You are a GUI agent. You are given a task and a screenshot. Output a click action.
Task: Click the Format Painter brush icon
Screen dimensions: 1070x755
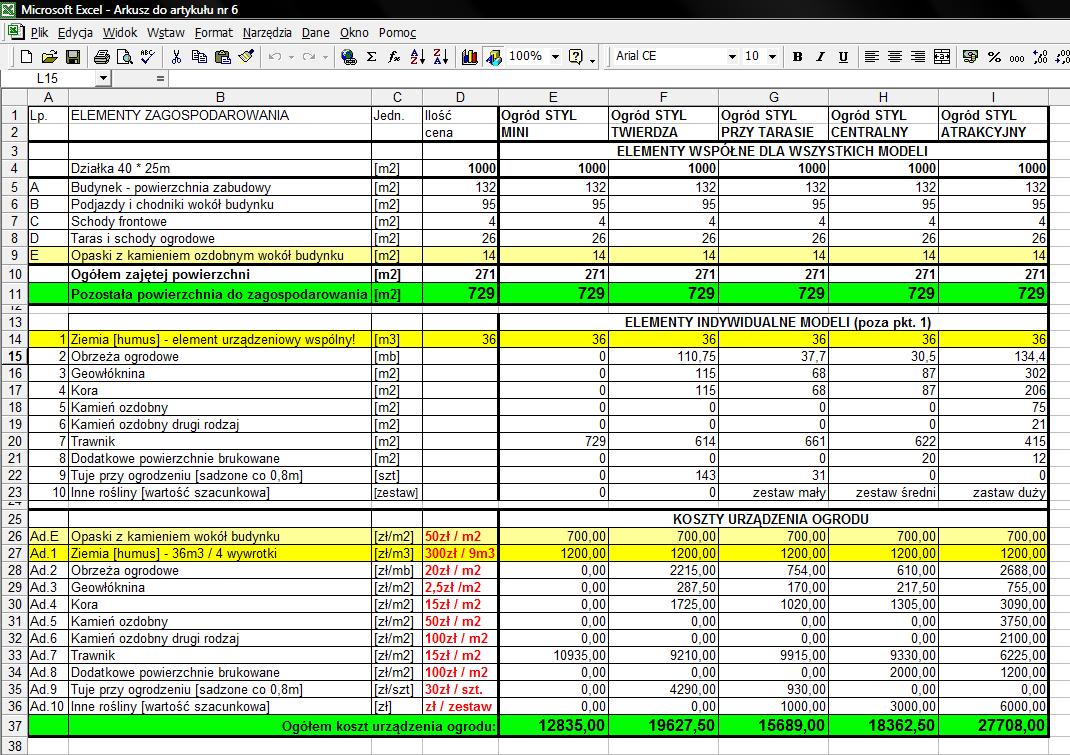246,57
